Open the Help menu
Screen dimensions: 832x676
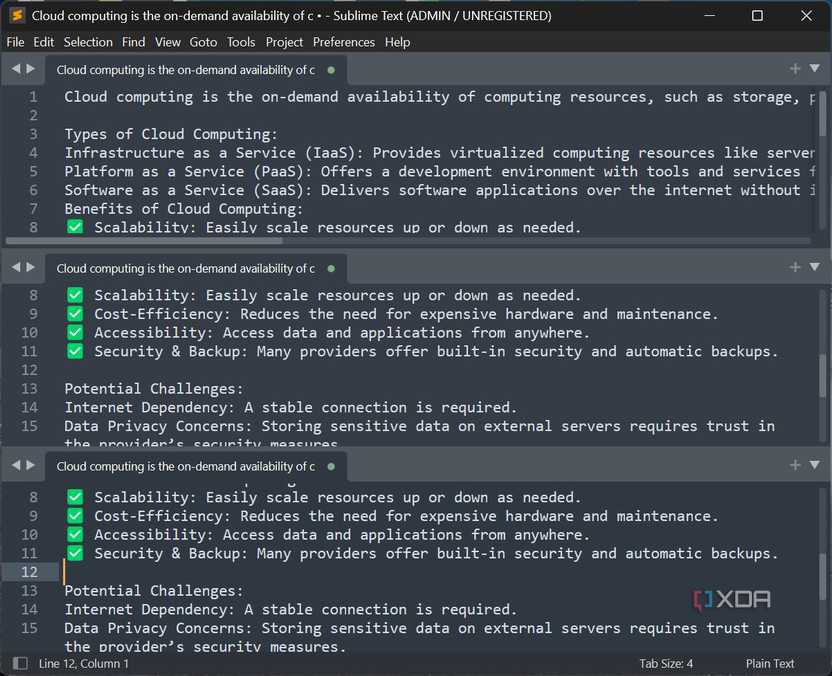click(x=397, y=42)
